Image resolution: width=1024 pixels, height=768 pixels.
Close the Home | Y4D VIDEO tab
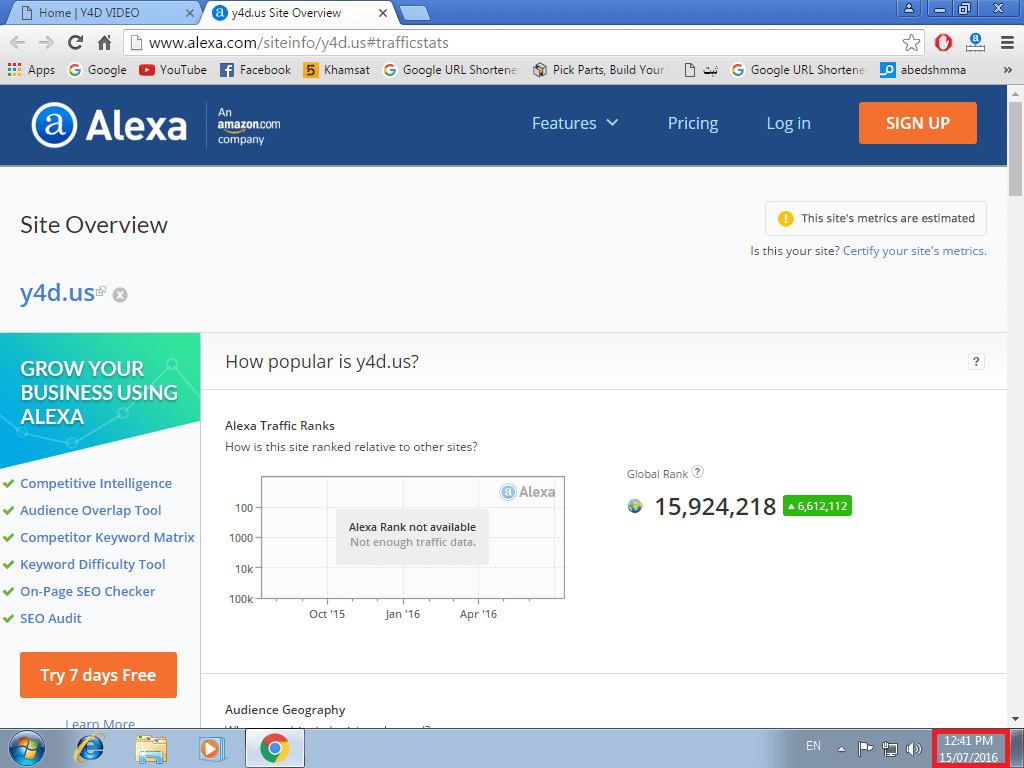[189, 13]
